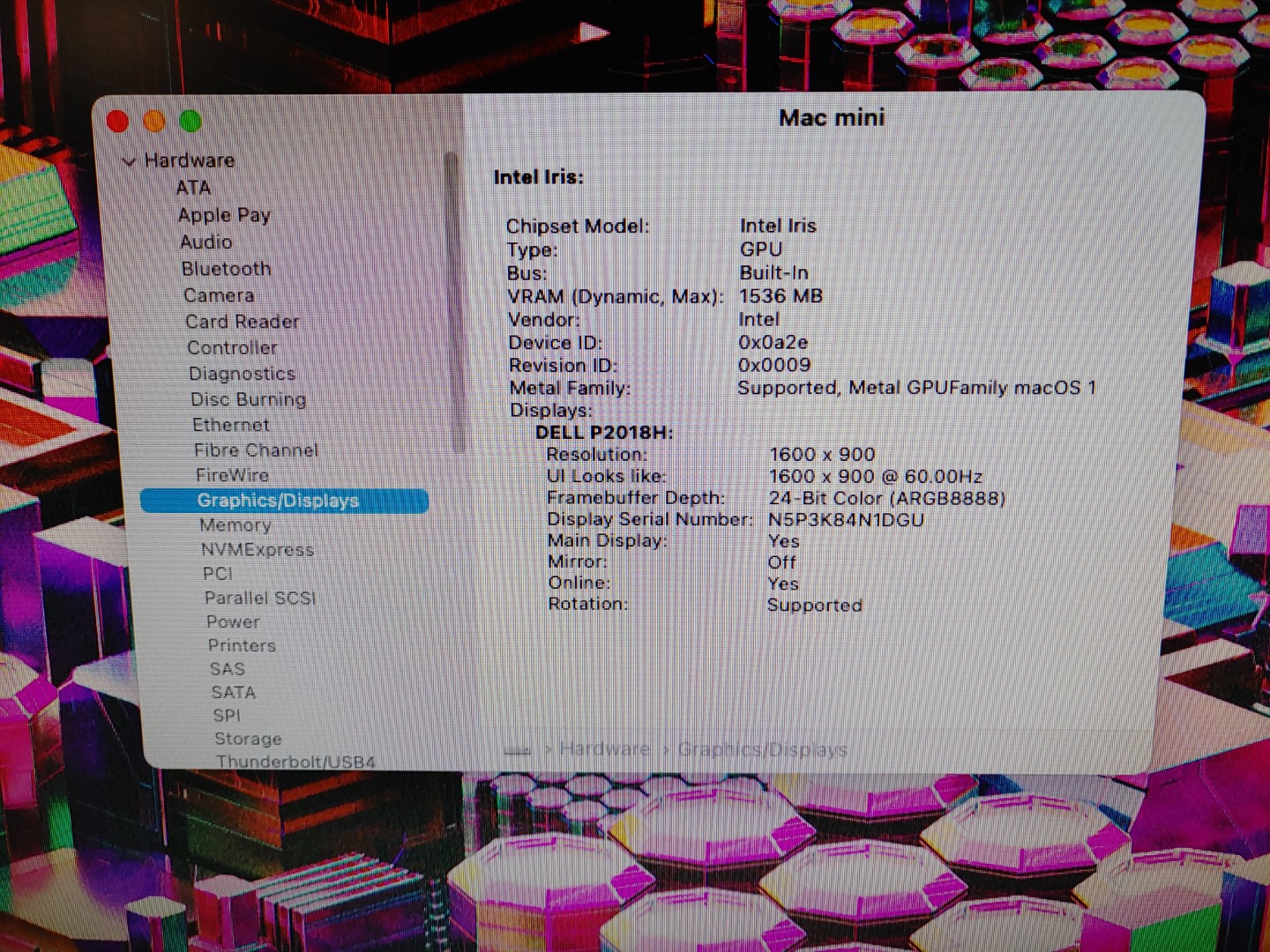Click the Device ID value 0x0a2e
This screenshot has height=952, width=1270.
tap(773, 342)
